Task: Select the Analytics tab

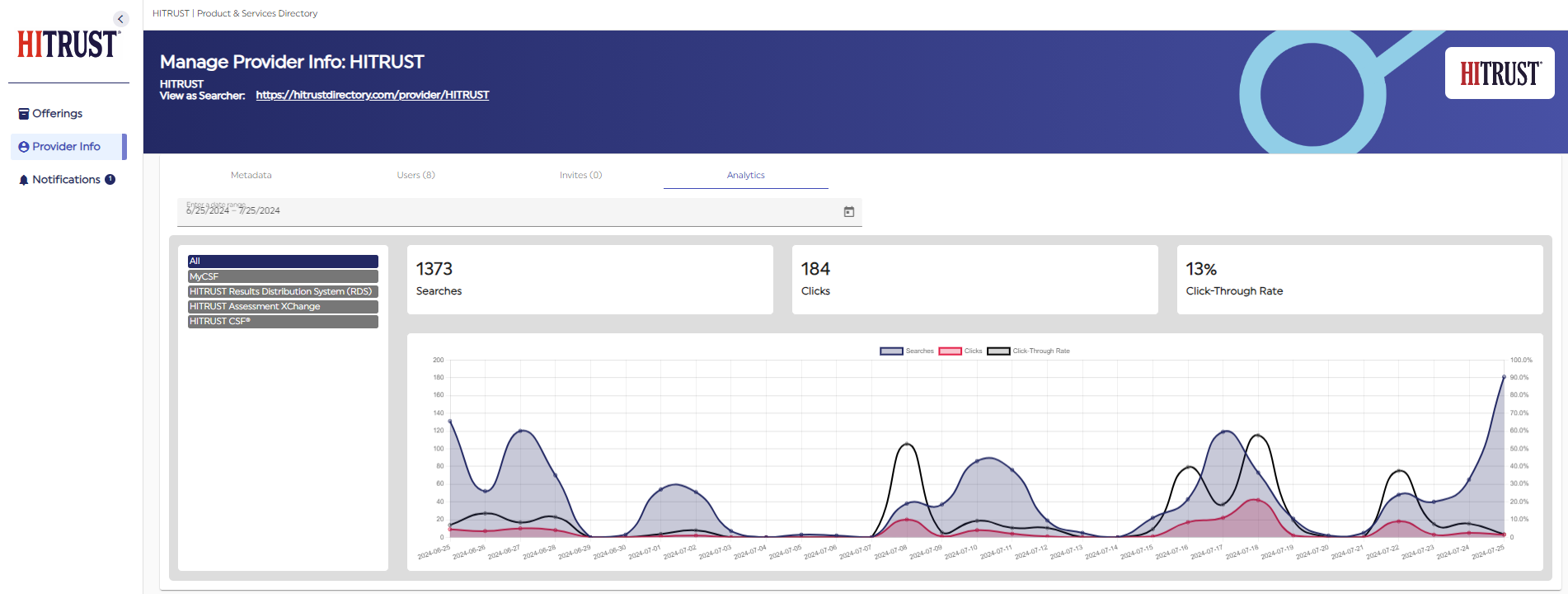Action: 746,175
